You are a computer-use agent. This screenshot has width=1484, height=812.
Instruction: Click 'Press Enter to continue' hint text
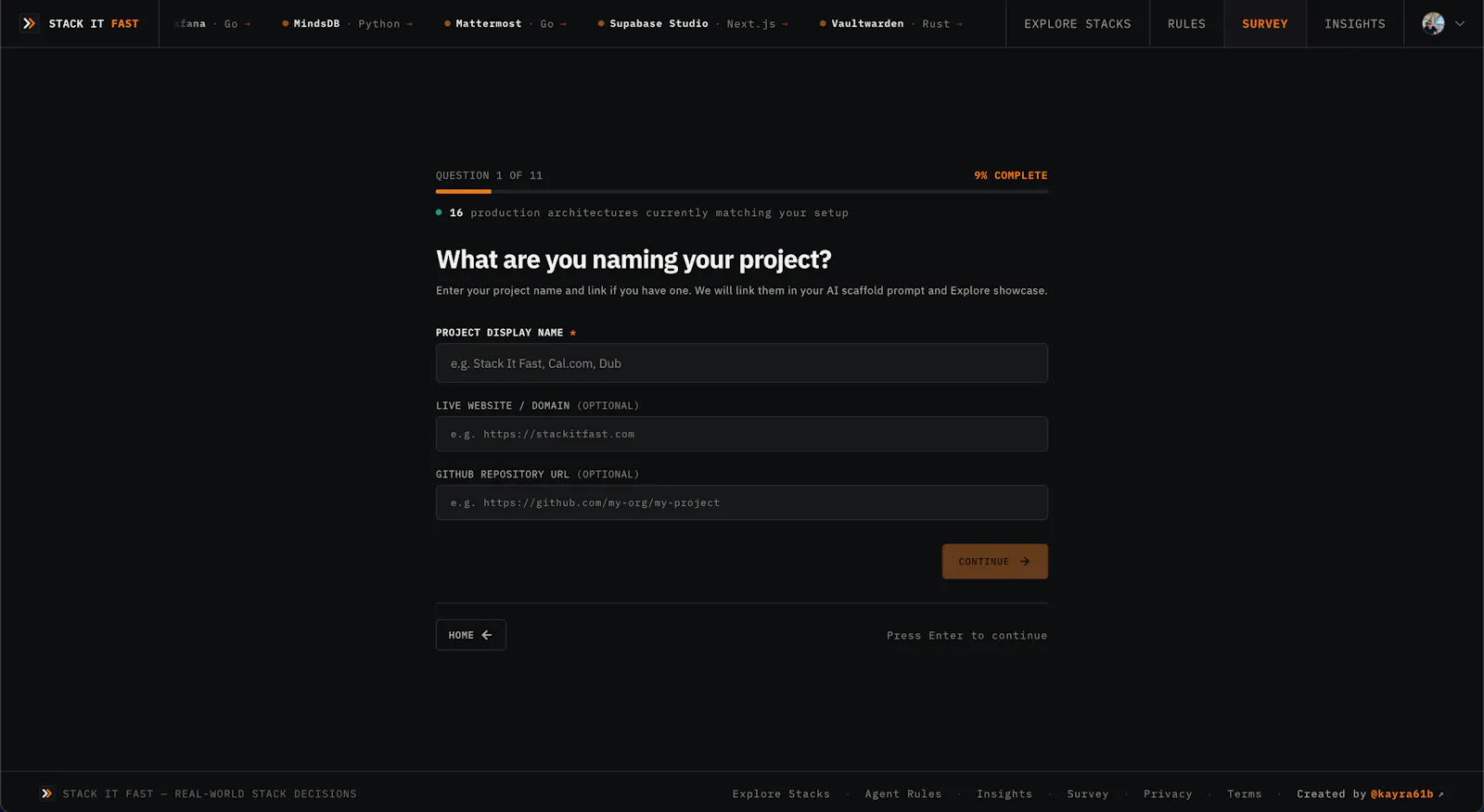[966, 636]
